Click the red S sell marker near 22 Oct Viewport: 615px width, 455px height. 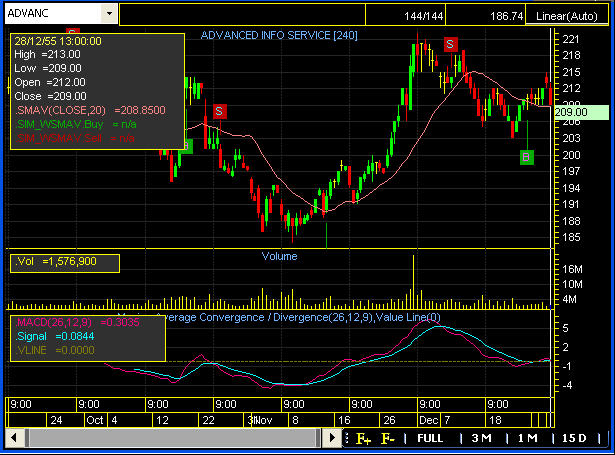pyautogui.click(x=219, y=111)
